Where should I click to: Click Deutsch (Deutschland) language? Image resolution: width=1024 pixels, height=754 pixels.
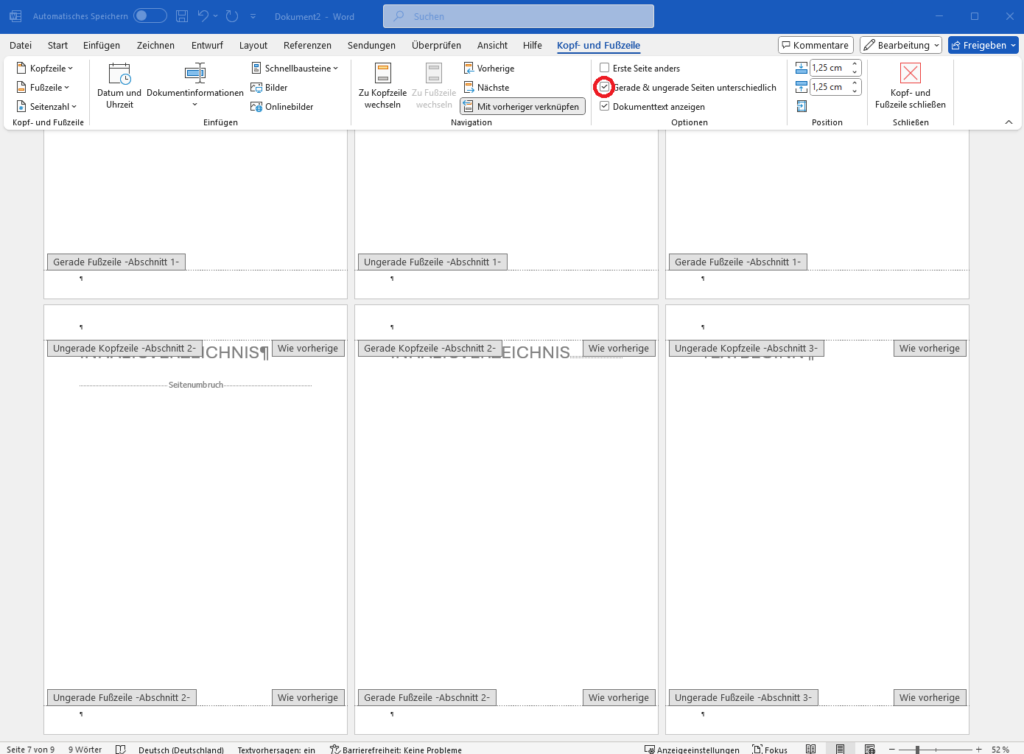point(181,749)
